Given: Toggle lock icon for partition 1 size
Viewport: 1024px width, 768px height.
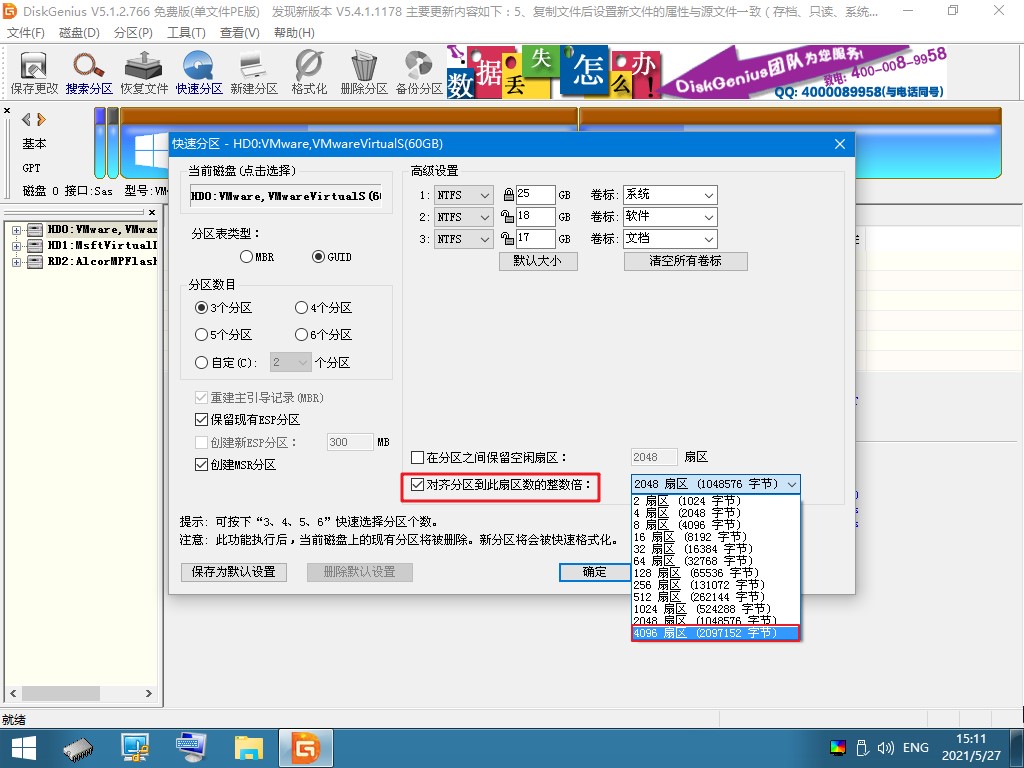Looking at the screenshot, I should click(508, 195).
